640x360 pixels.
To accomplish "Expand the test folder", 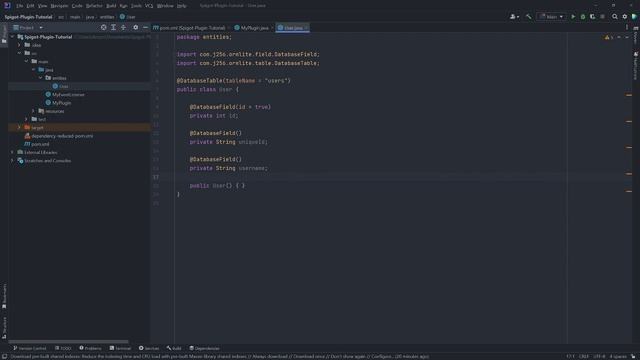I will coord(27,119).
